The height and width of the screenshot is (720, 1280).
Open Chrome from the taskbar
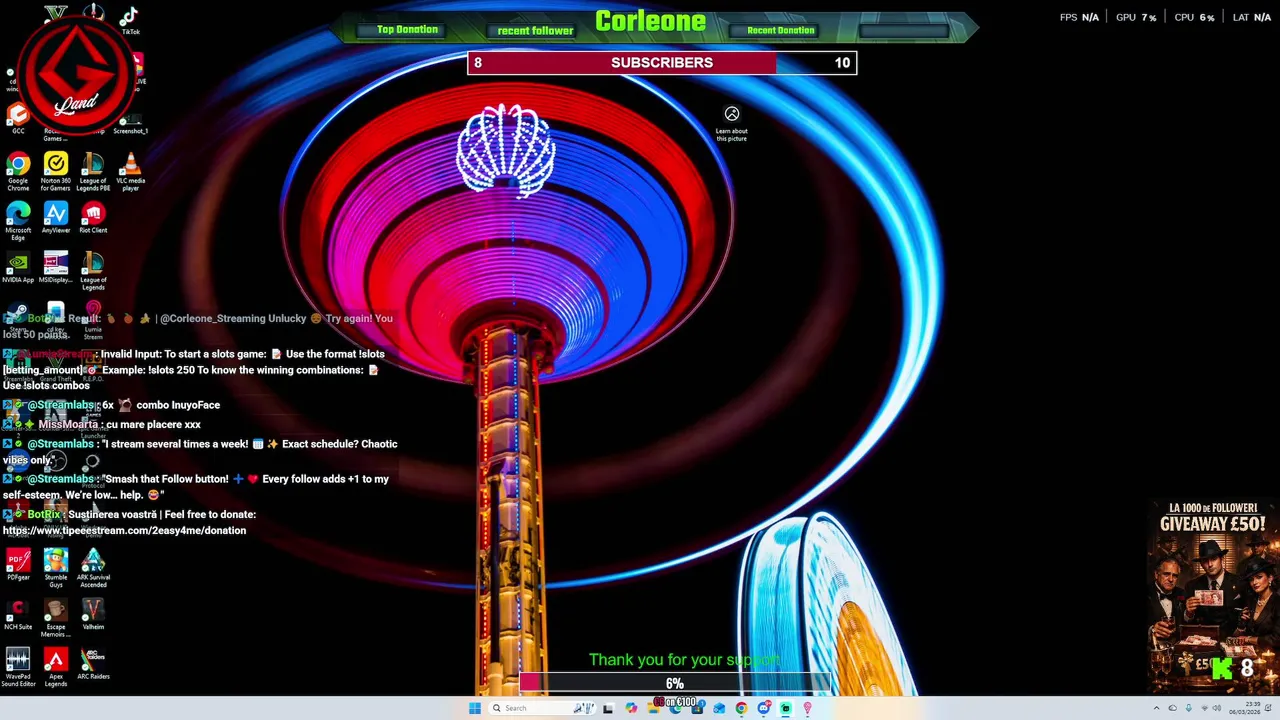[741, 708]
